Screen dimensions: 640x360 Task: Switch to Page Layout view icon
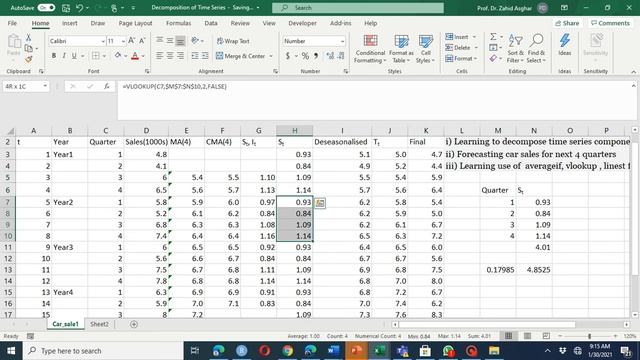(x=527, y=336)
